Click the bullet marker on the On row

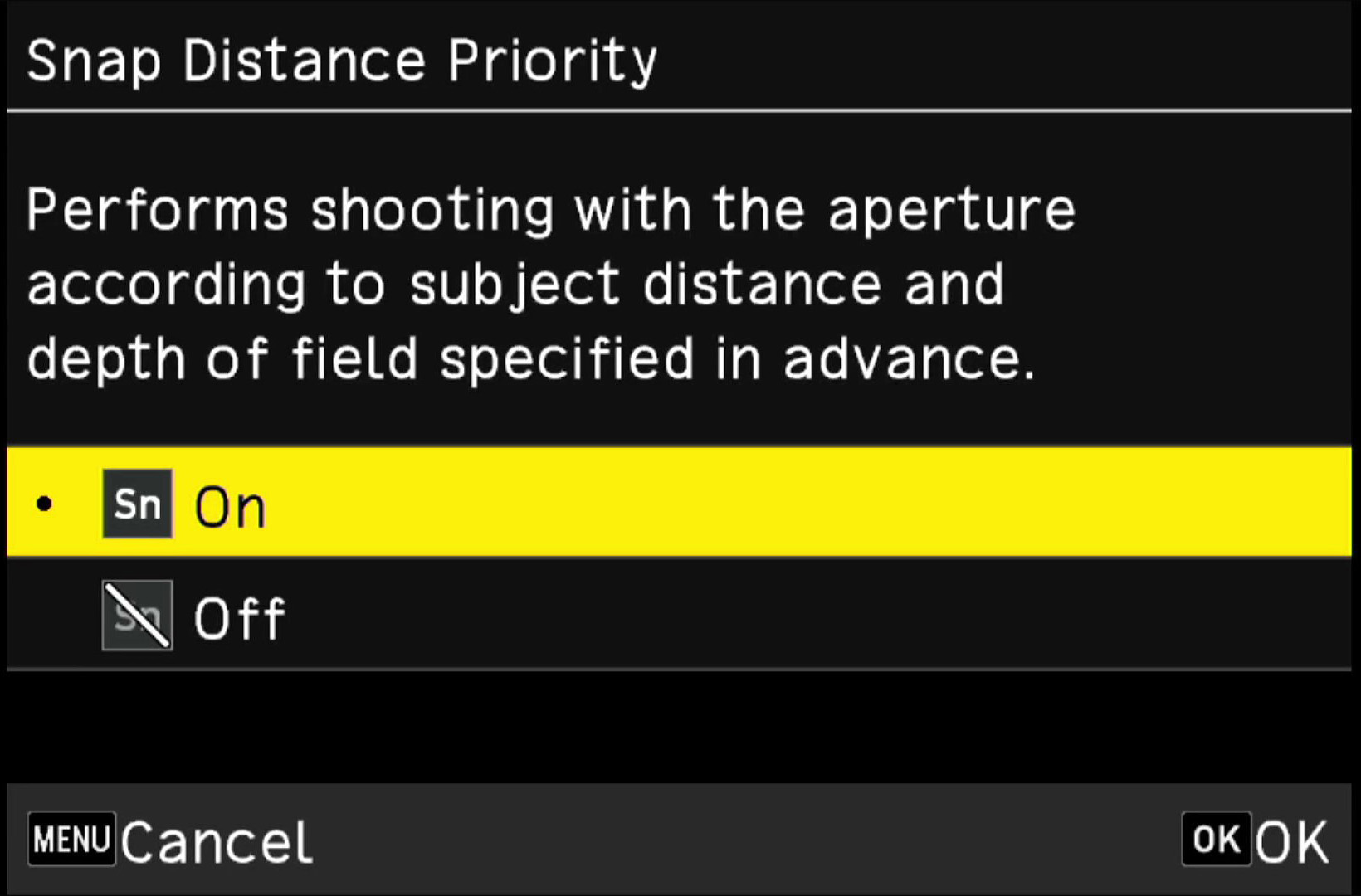45,504
